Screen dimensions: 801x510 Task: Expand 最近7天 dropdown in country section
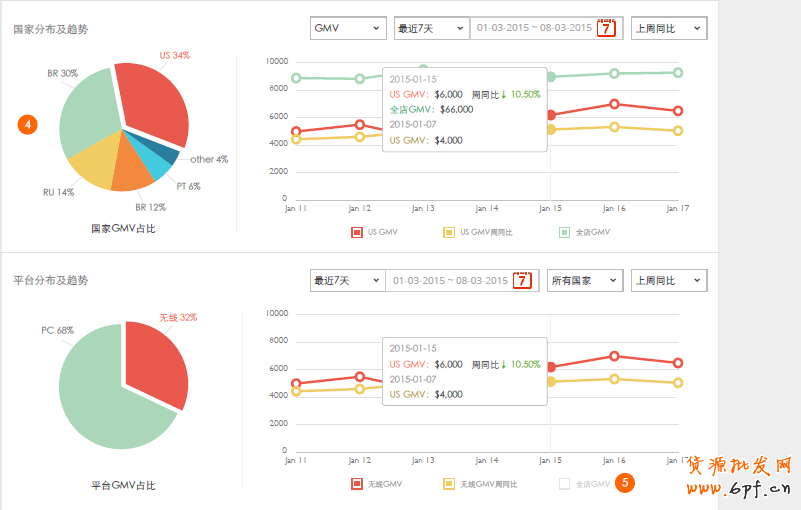(430, 28)
